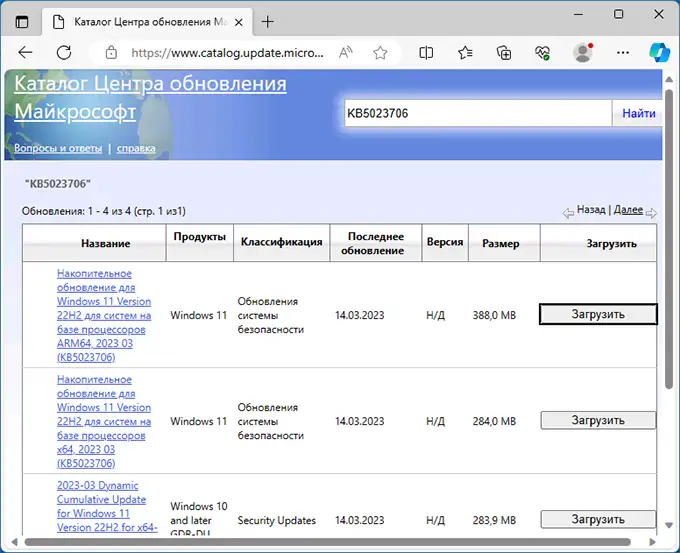Open the ARM64 KB5023706 update link

(104, 315)
